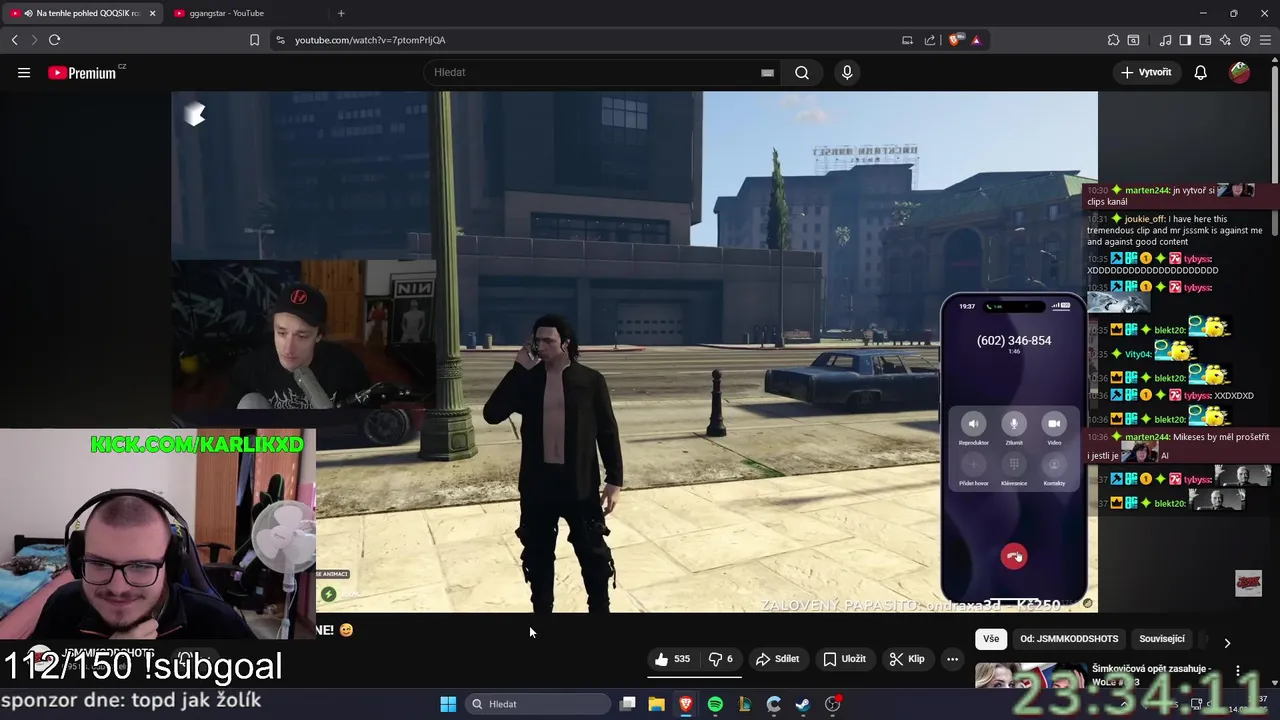This screenshot has width=1280, height=720.
Task: Open Task View from the taskbar
Action: coord(627,704)
